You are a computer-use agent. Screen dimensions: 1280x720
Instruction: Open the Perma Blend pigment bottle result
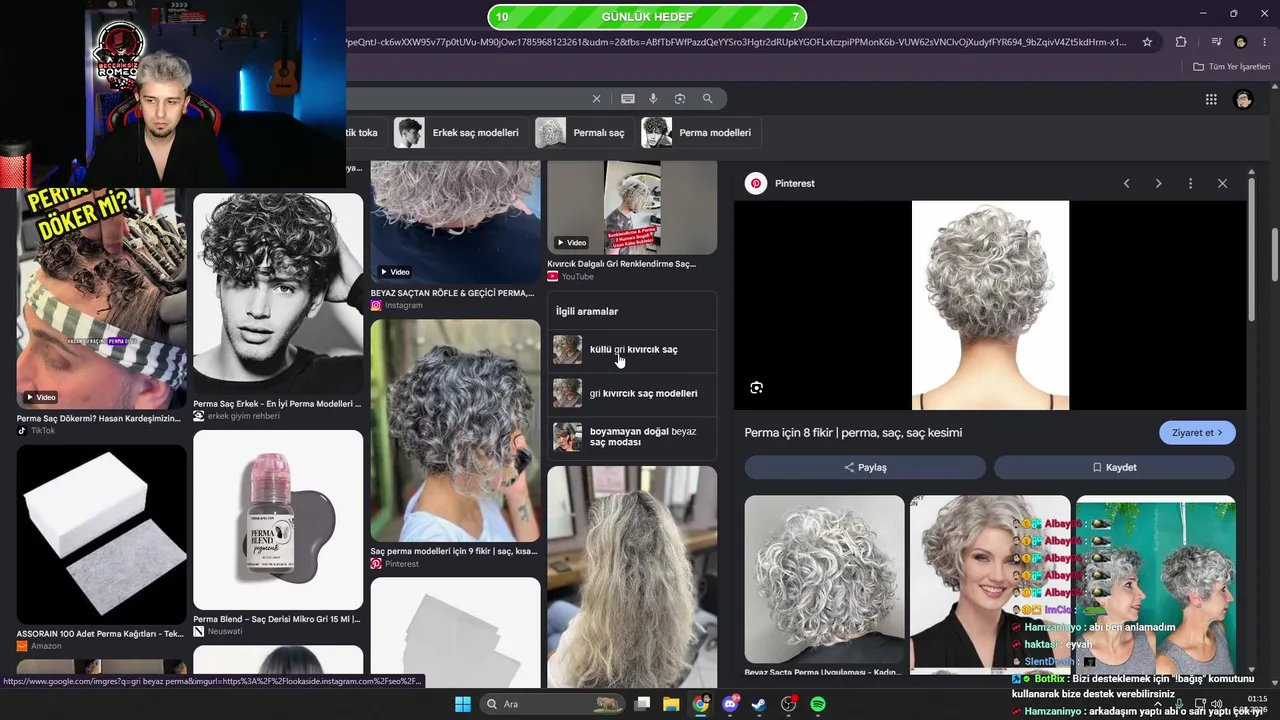pos(278,520)
